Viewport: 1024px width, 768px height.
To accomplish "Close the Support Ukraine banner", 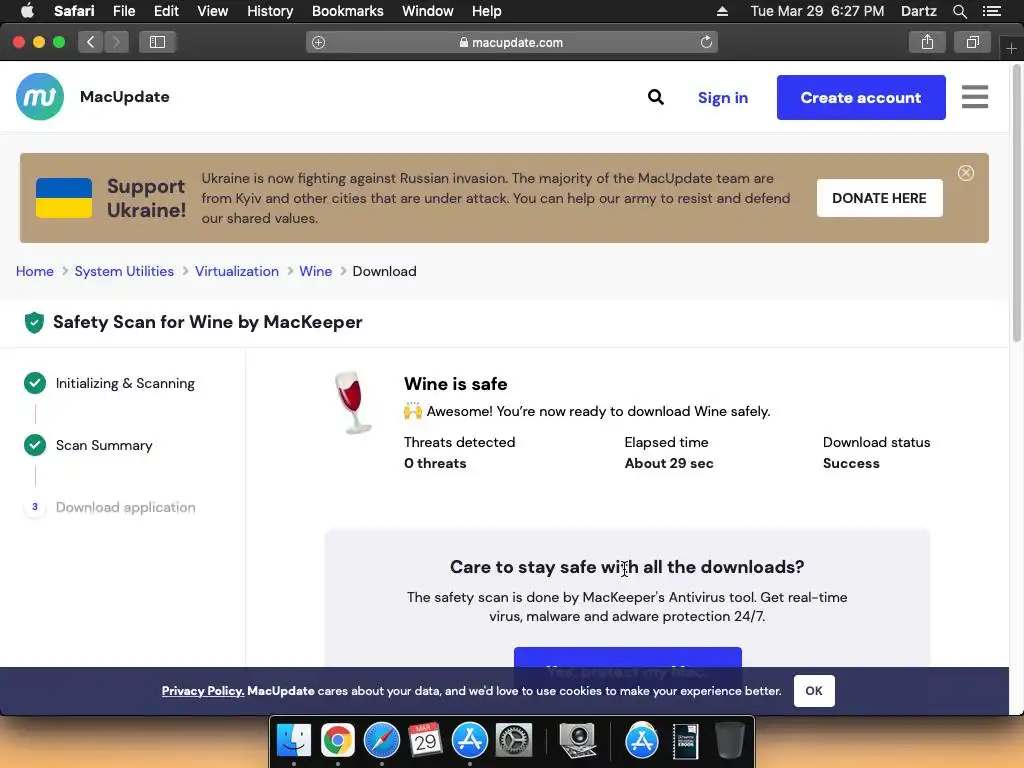I will 965,173.
